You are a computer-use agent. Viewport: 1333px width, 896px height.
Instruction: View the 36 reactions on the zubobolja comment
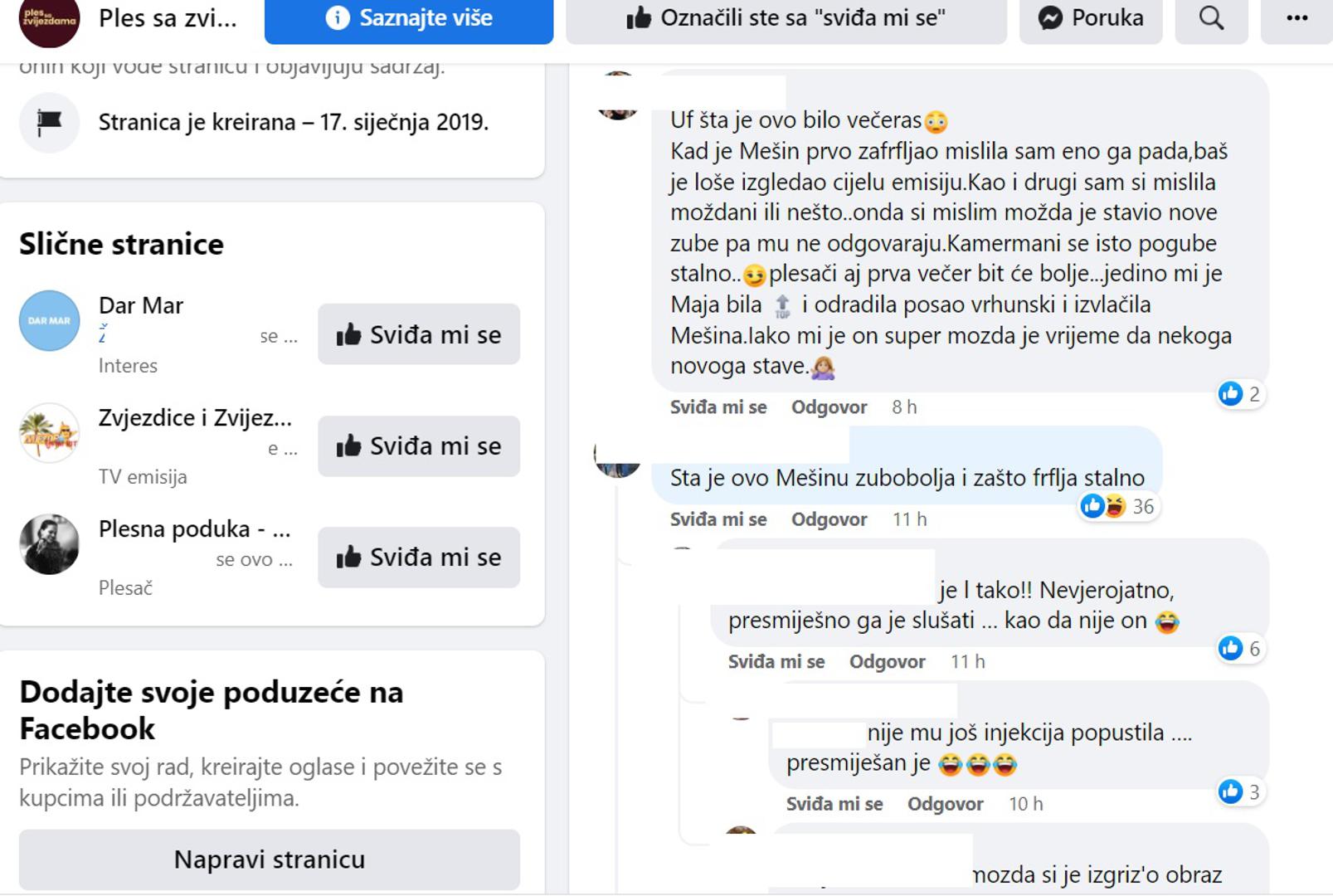coord(1118,506)
